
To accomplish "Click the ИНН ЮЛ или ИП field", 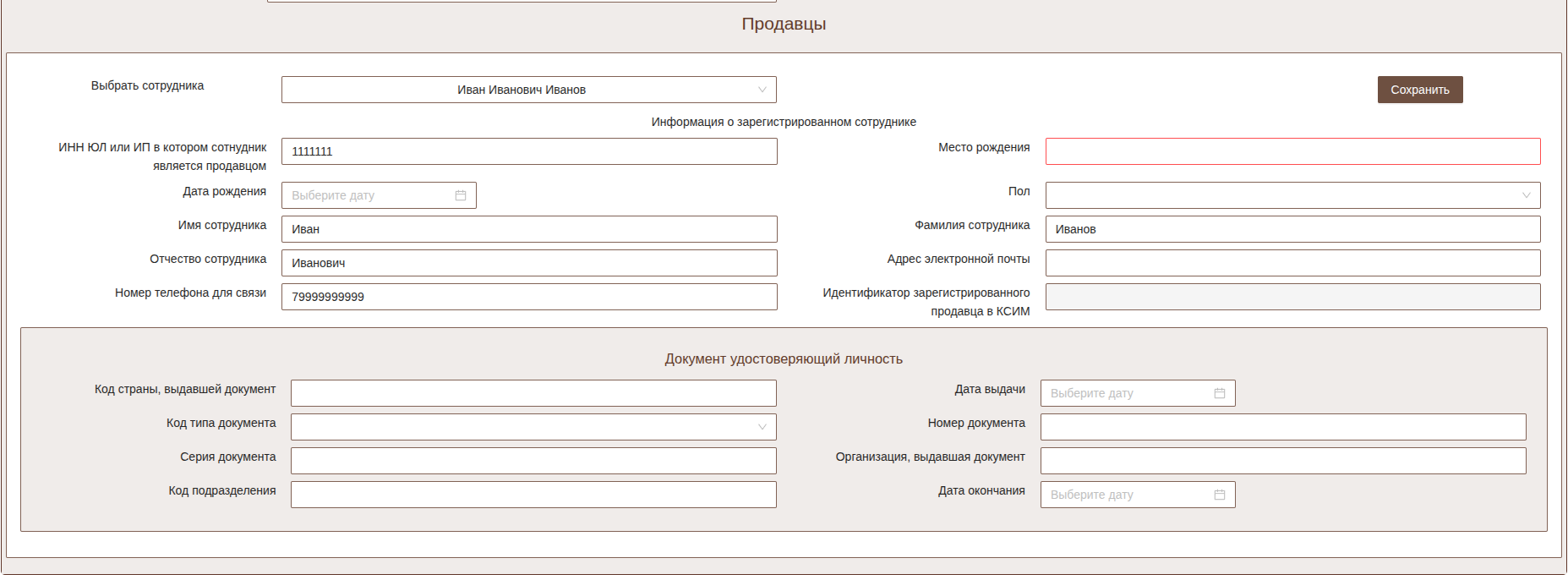I will (528, 151).
